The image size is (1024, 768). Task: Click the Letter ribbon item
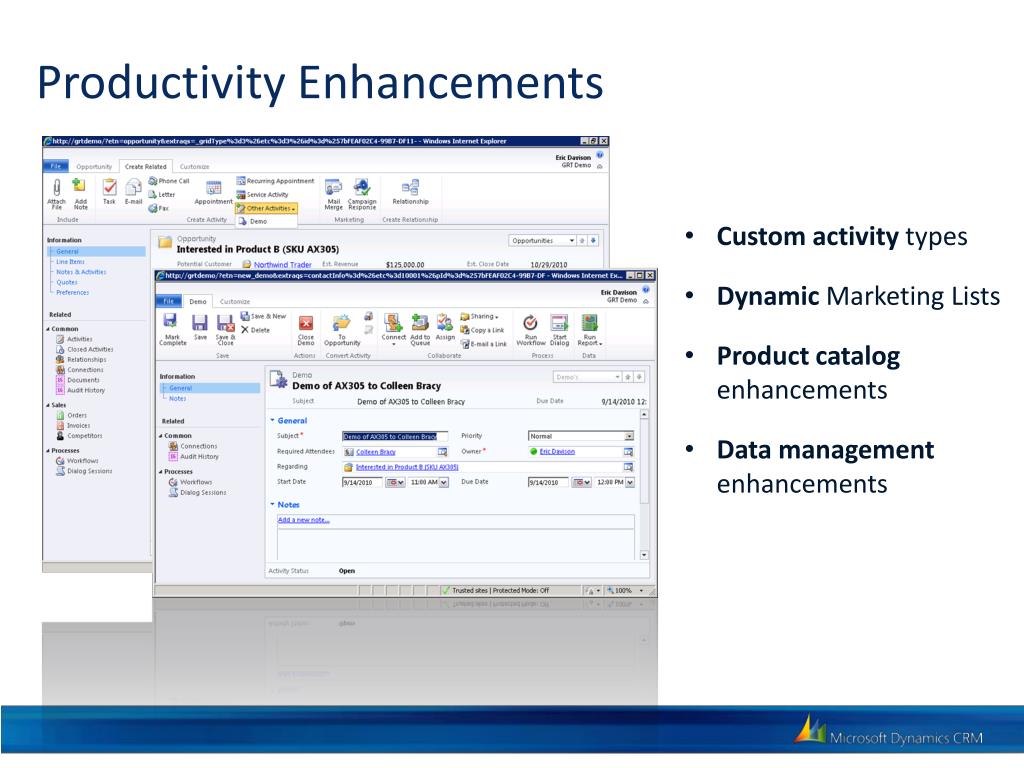point(162,195)
